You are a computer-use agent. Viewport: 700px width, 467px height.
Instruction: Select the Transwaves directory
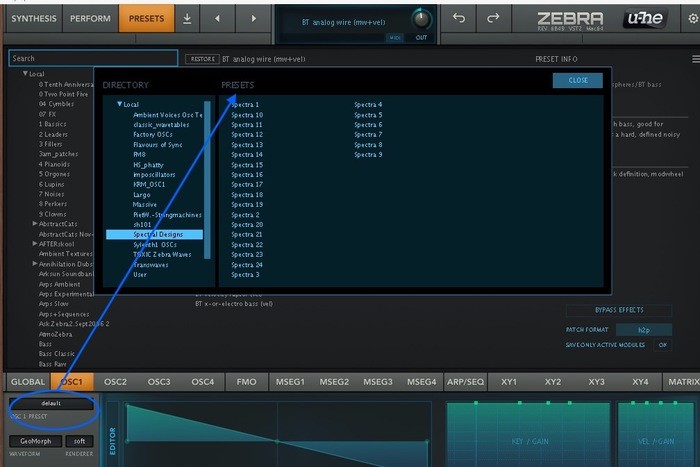(151, 265)
